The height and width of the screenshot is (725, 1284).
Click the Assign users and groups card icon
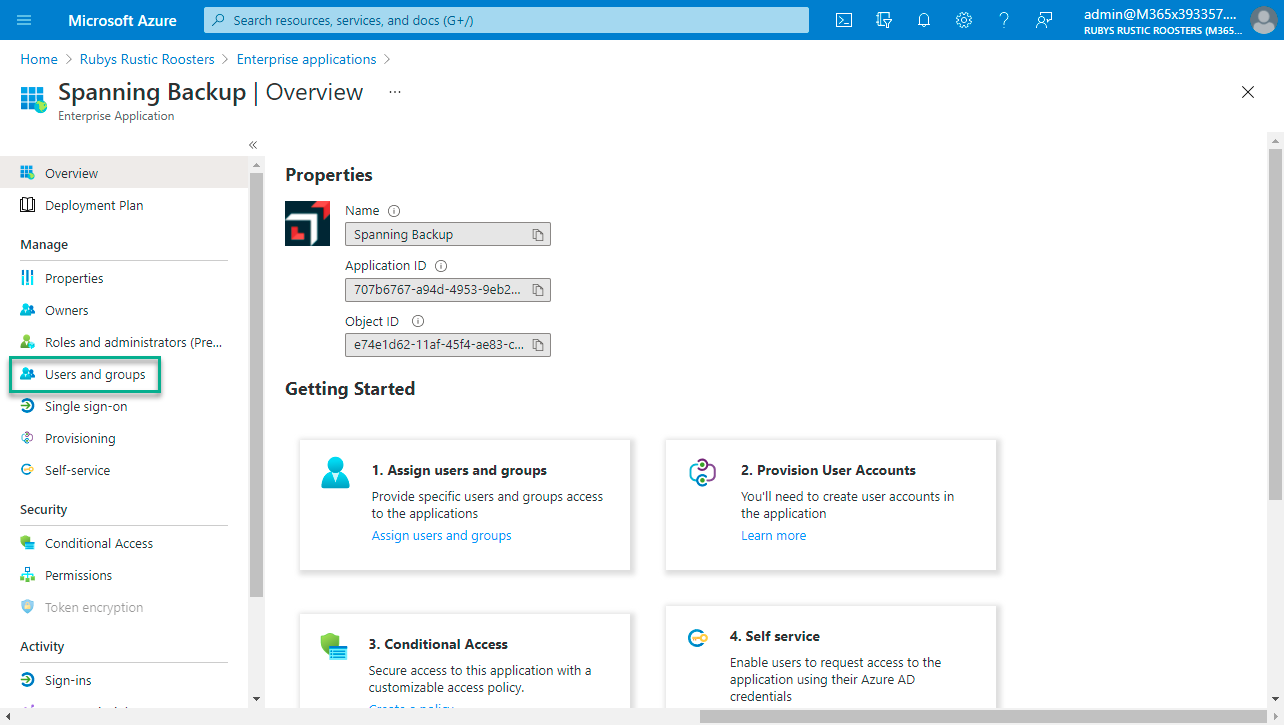click(336, 472)
